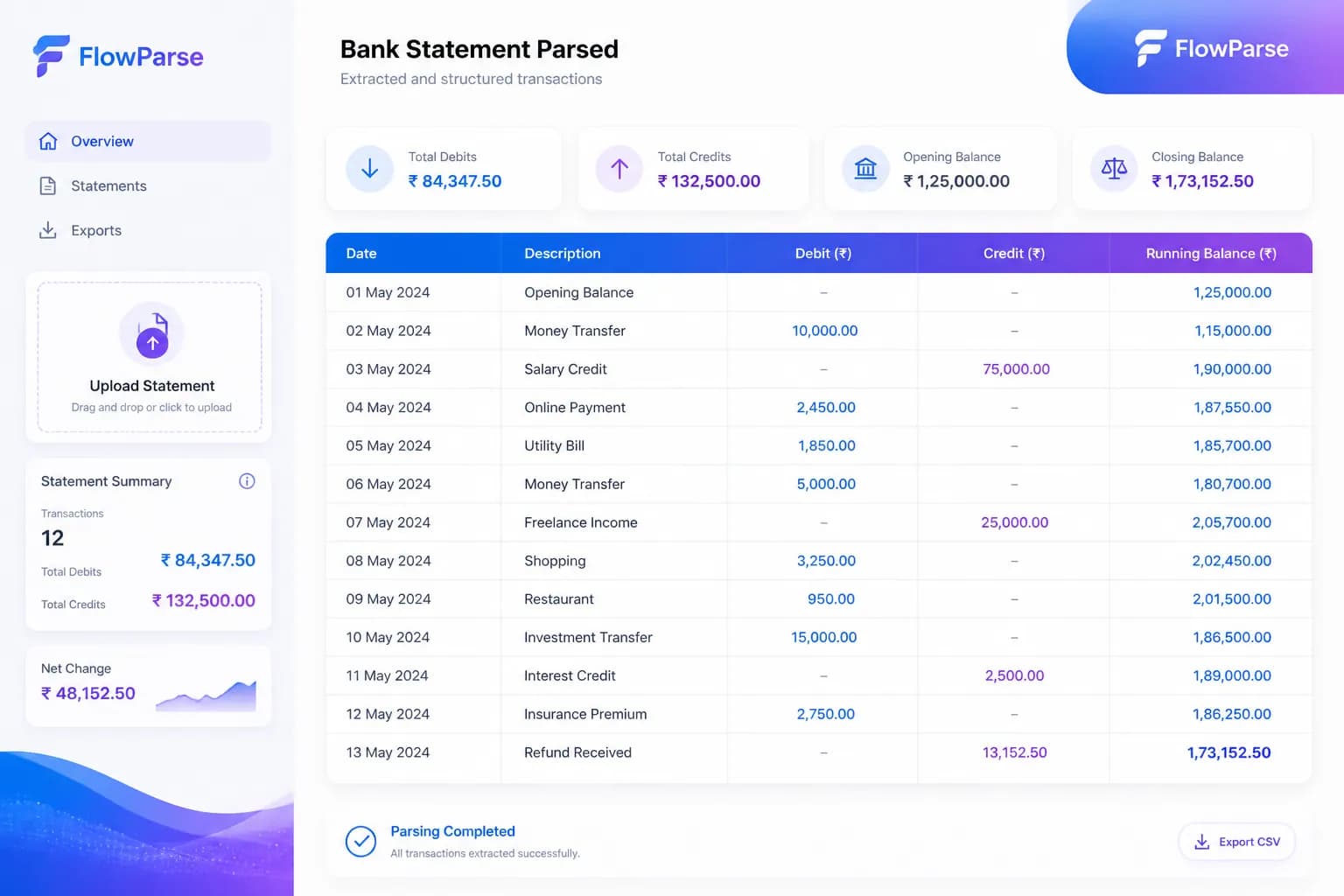The image size is (1344, 896).
Task: Open the Overview menu item
Action: coord(148,141)
